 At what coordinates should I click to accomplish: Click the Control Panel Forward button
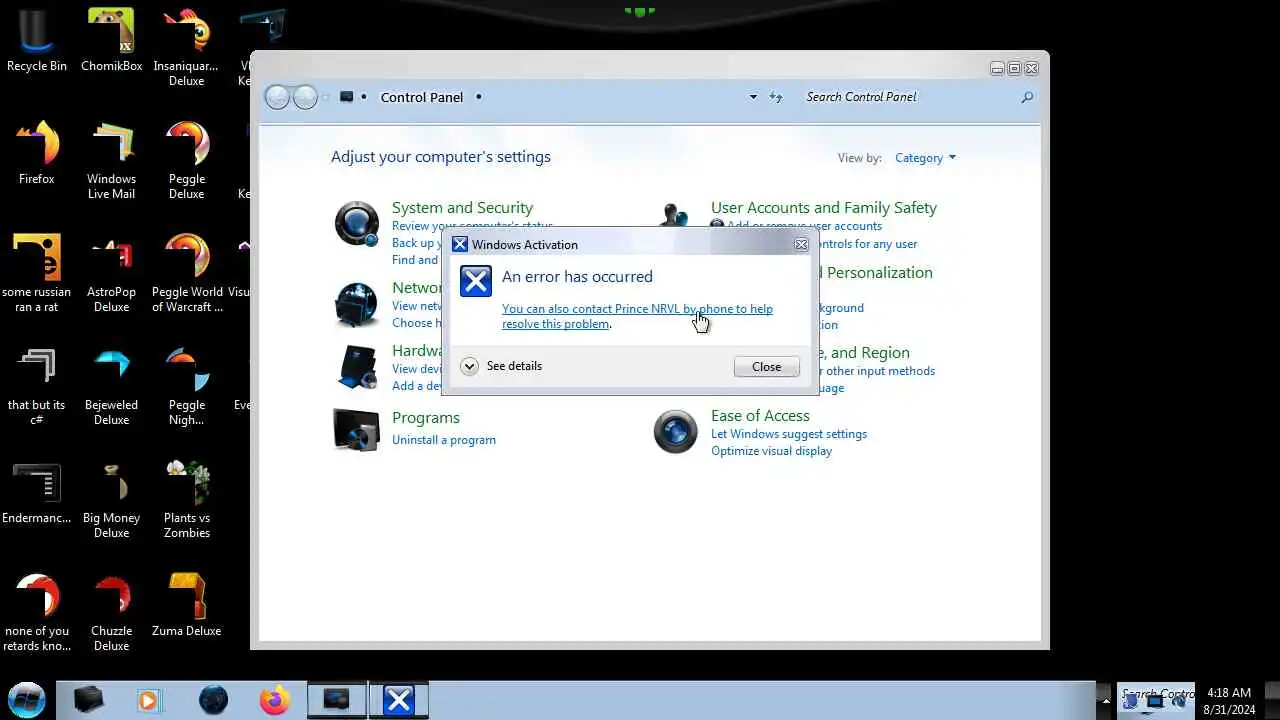(305, 97)
